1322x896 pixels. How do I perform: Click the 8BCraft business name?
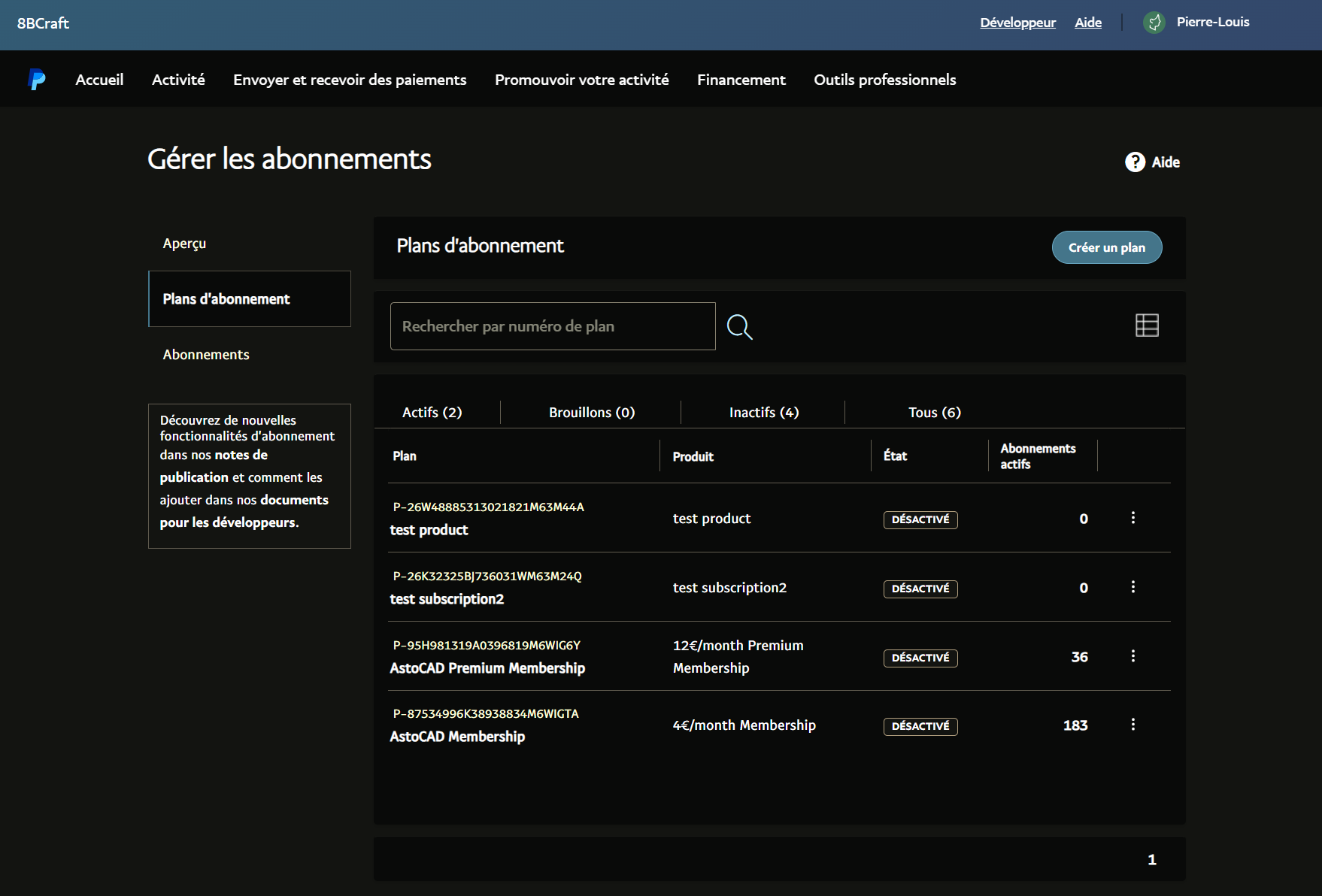click(43, 23)
